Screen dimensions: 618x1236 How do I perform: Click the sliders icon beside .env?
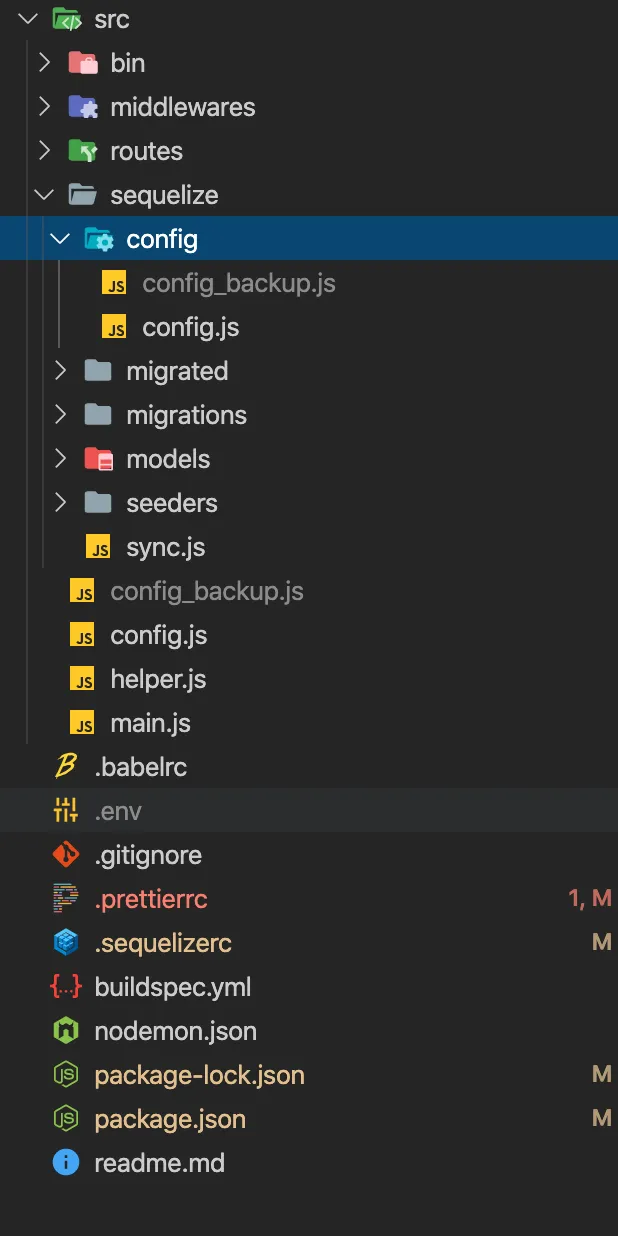tap(66, 811)
